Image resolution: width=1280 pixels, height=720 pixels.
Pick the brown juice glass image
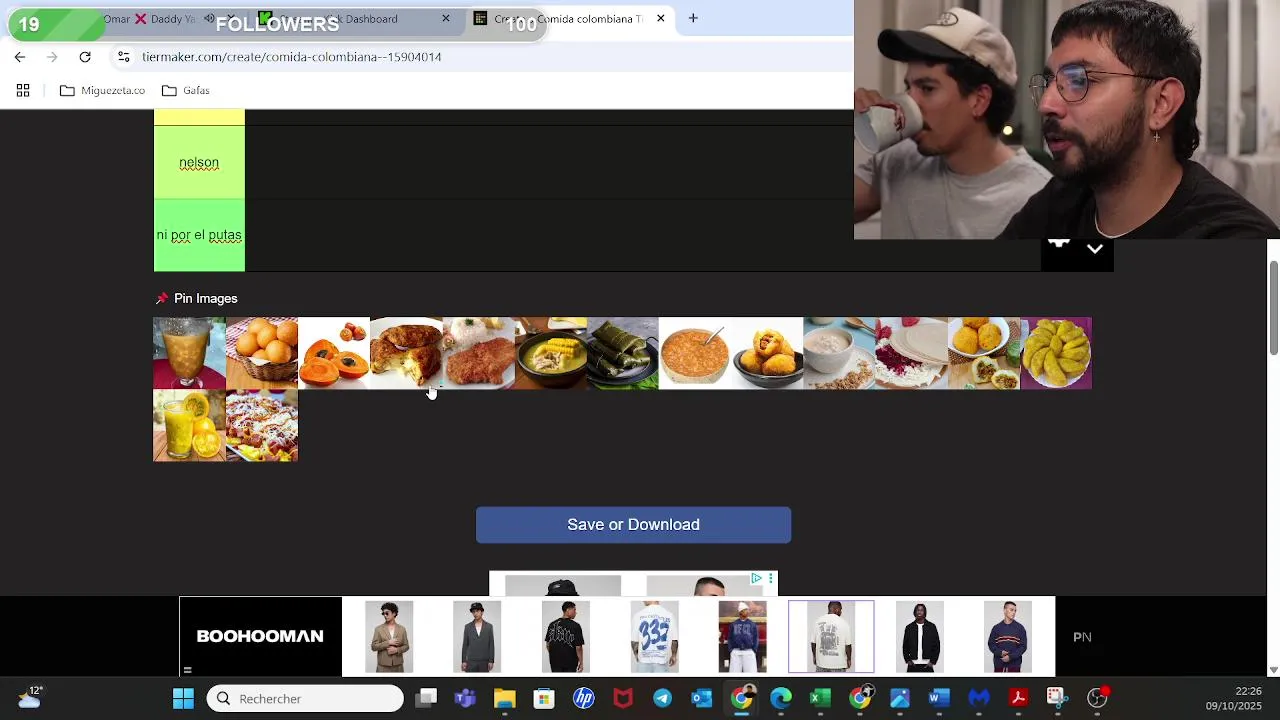click(189, 353)
